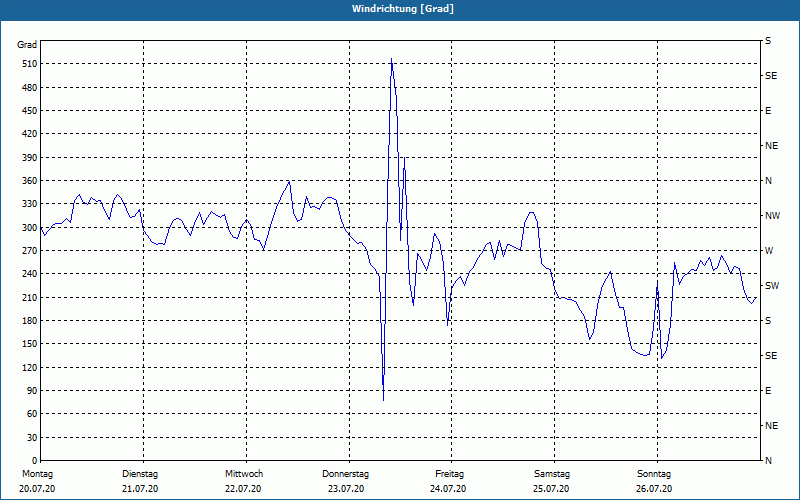Select the '120' y-axis value
Image resolution: width=800 pixels, height=500 pixels.
point(29,367)
